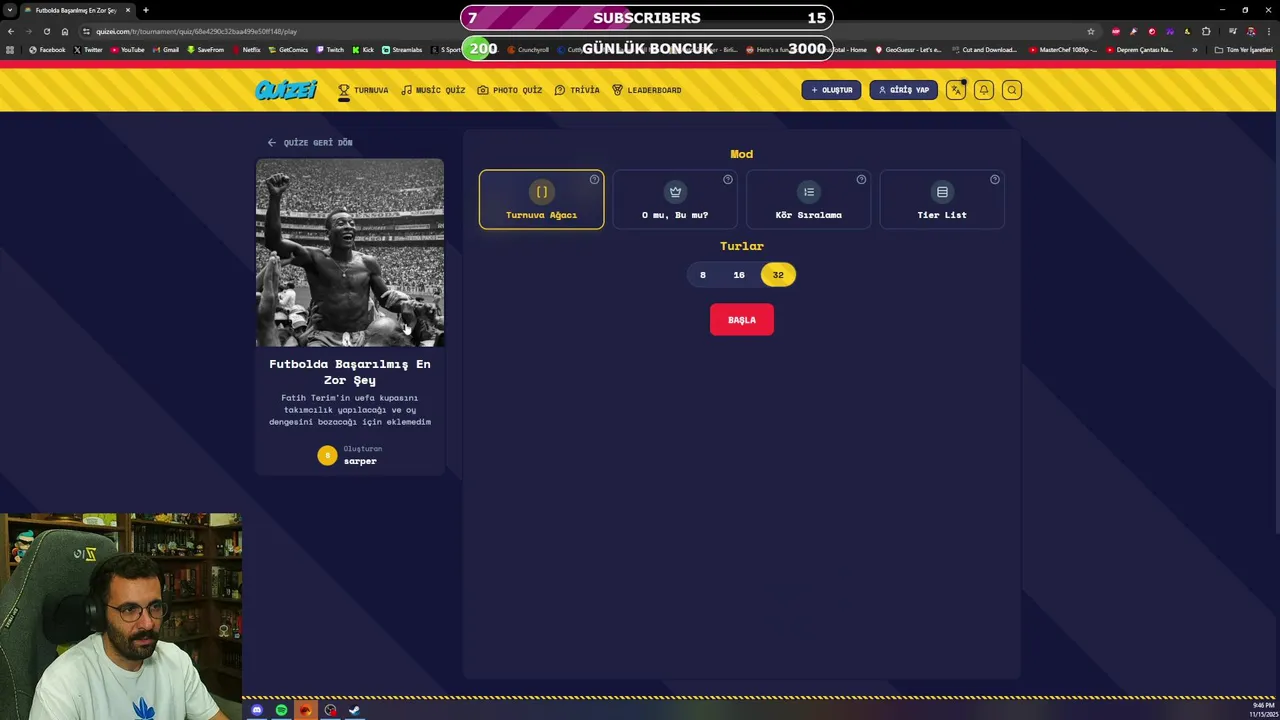Select the Tier List mode
The height and width of the screenshot is (720, 1280).
tap(942, 199)
